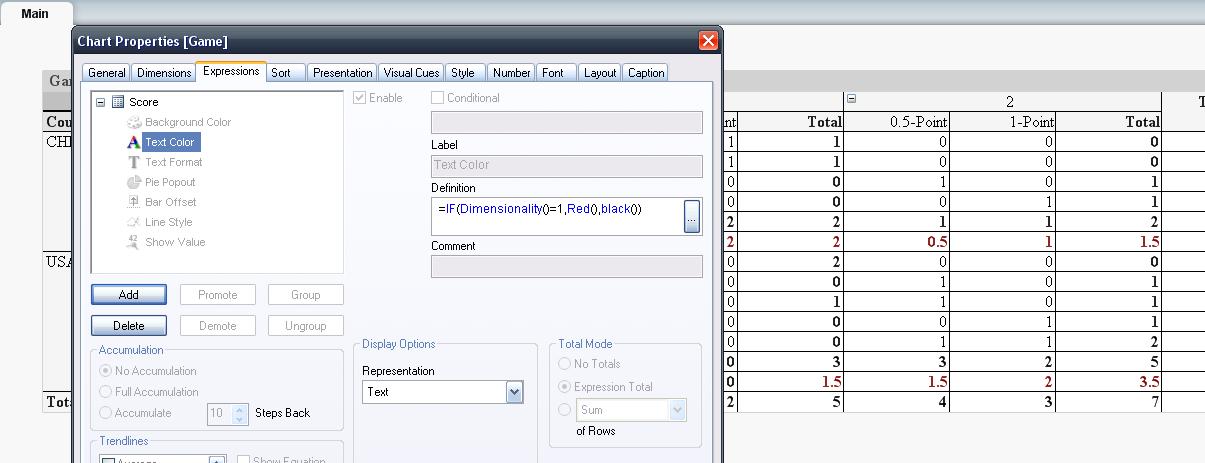Image resolution: width=1205 pixels, height=463 pixels.
Task: Click the Group button
Action: (x=306, y=295)
